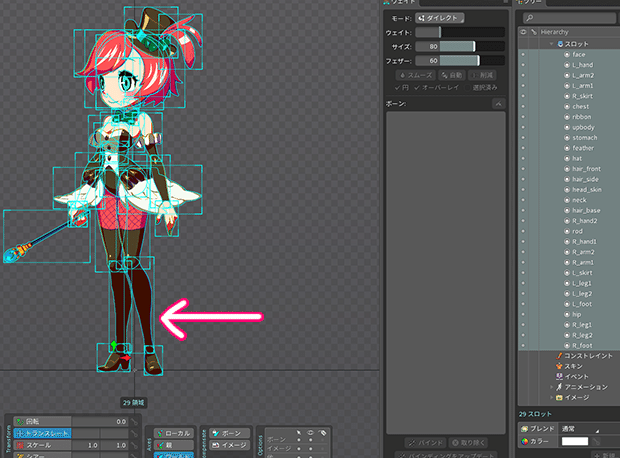Select the 回転 (Rotate) transform tool

click(42, 422)
